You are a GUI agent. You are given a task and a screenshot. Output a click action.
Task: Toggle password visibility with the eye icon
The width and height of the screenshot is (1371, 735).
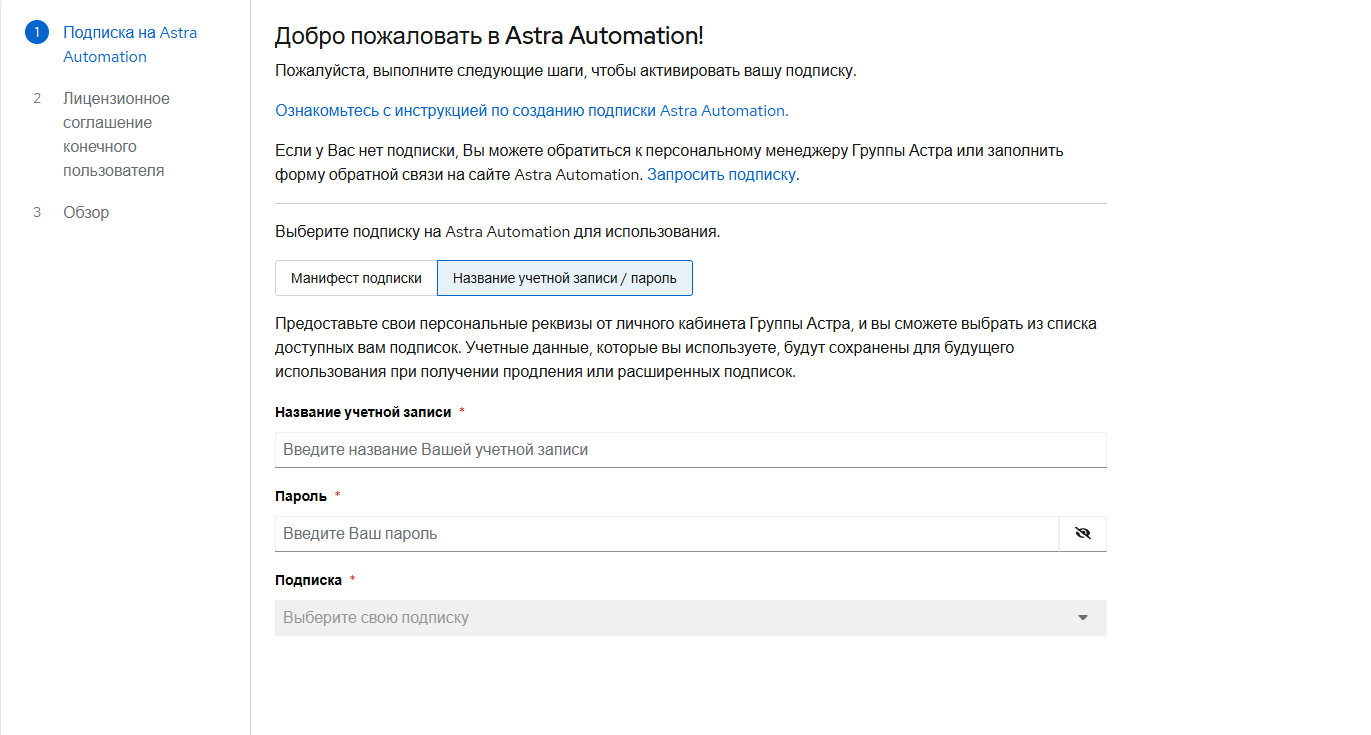pyautogui.click(x=1082, y=534)
